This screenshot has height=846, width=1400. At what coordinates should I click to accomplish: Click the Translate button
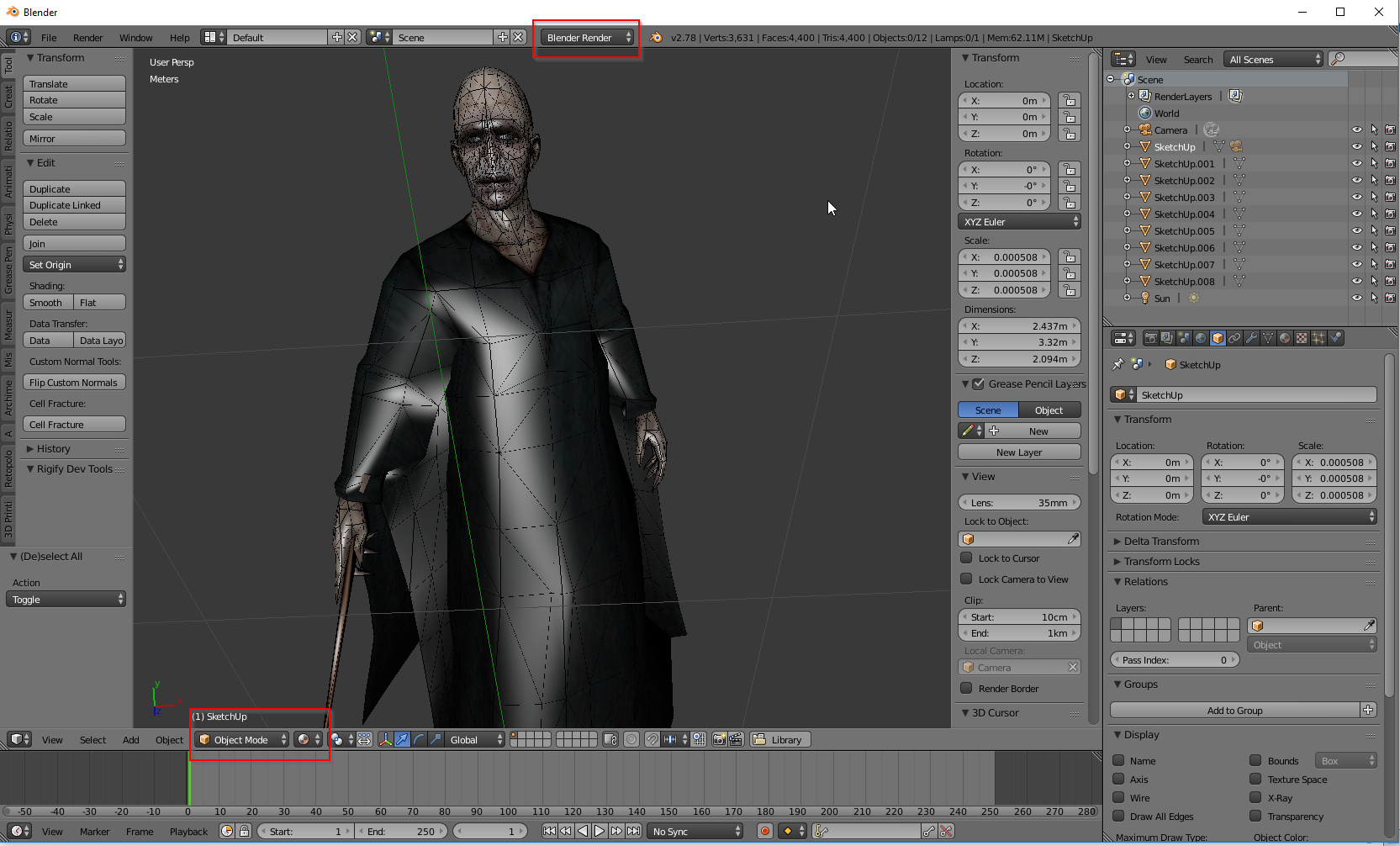pyautogui.click(x=74, y=83)
